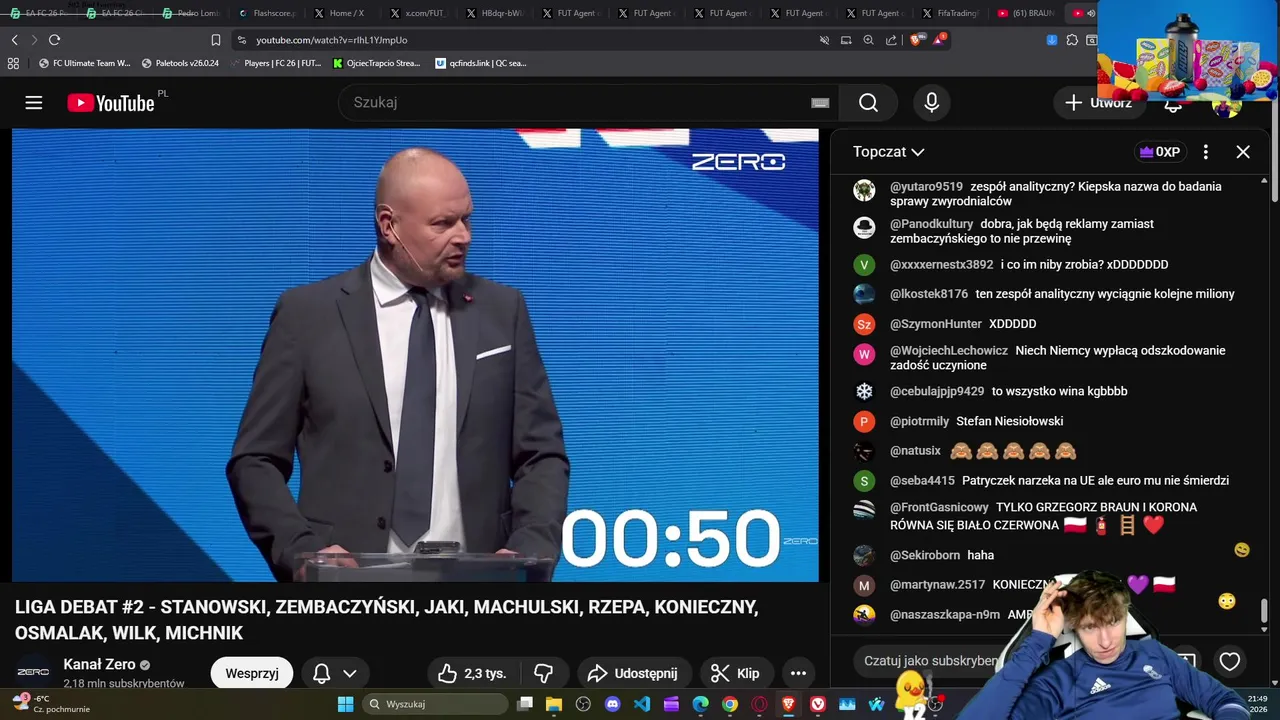The image size is (1280, 720).
Task: Open the browser apps grid icon
Action: [13, 63]
